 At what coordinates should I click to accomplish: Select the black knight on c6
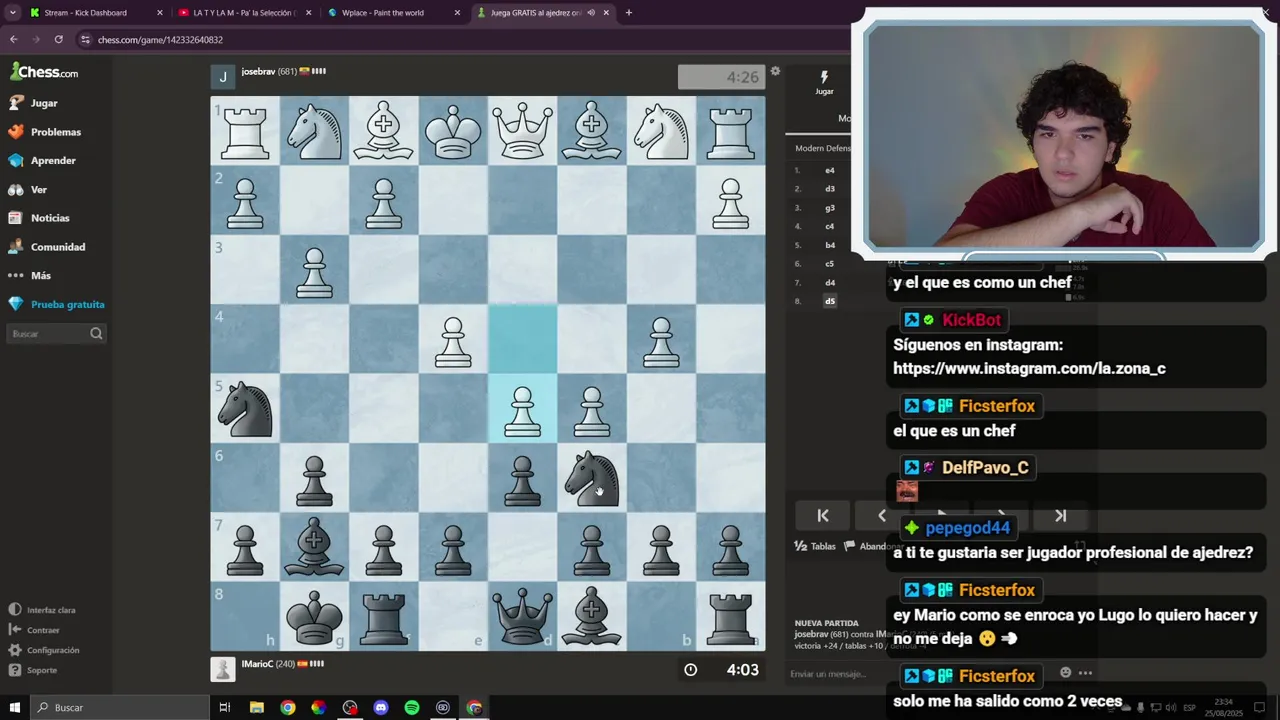[592, 478]
